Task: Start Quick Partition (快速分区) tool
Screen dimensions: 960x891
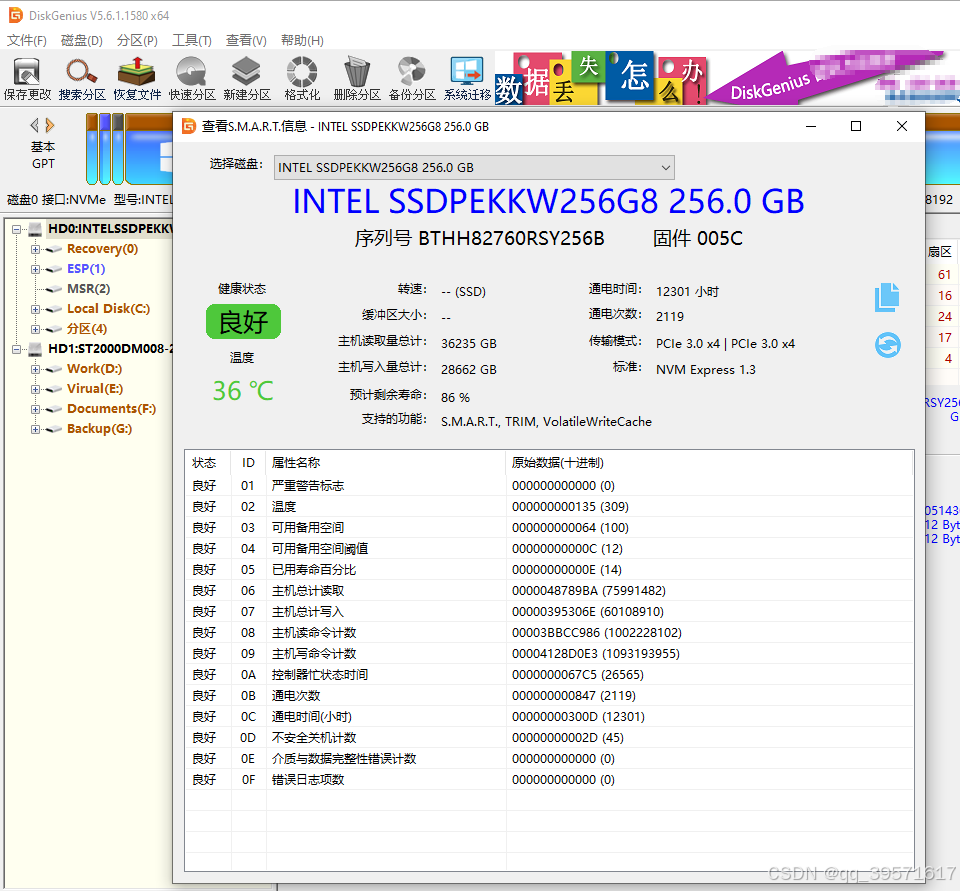Action: (192, 78)
